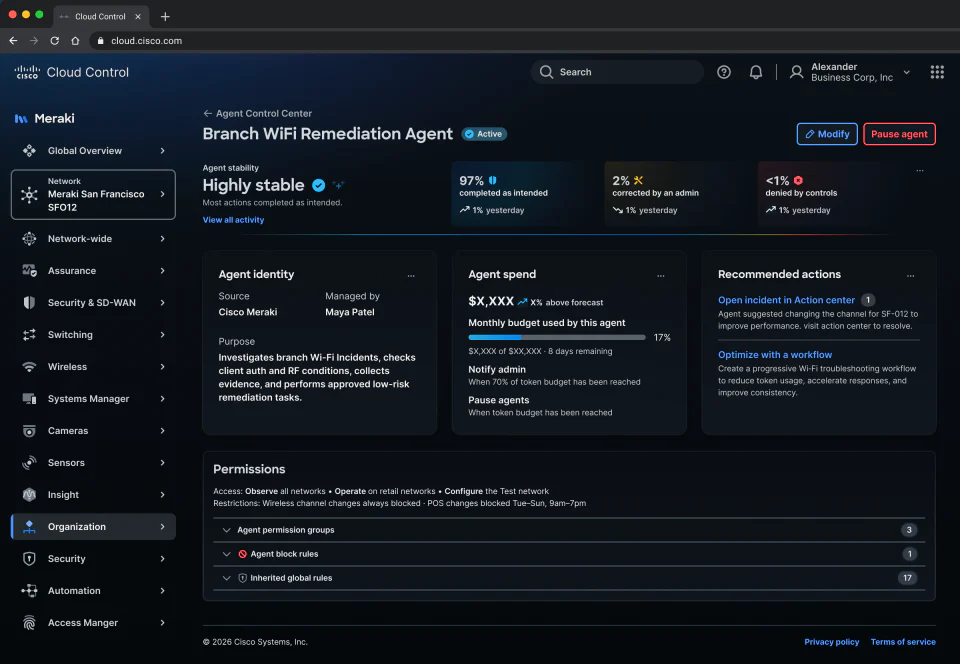The height and width of the screenshot is (664, 960).
Task: Click the Search field
Action: (617, 72)
